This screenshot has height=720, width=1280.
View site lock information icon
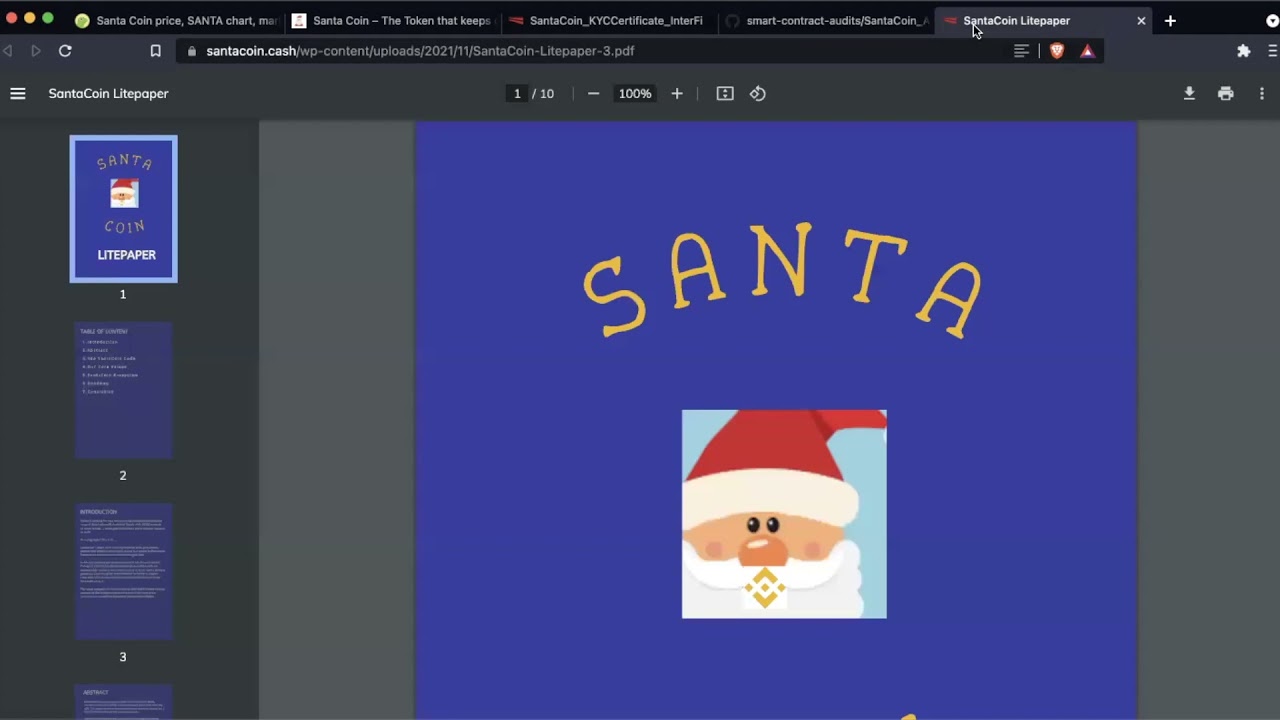tap(192, 51)
